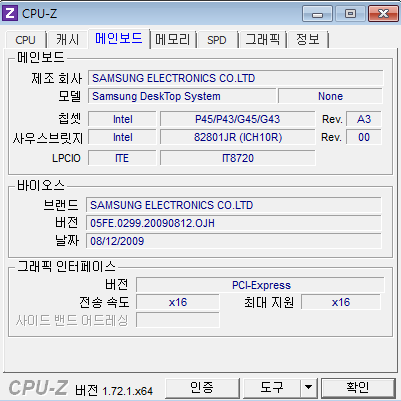Click the LPCIO vendor ITE field

coord(122,158)
